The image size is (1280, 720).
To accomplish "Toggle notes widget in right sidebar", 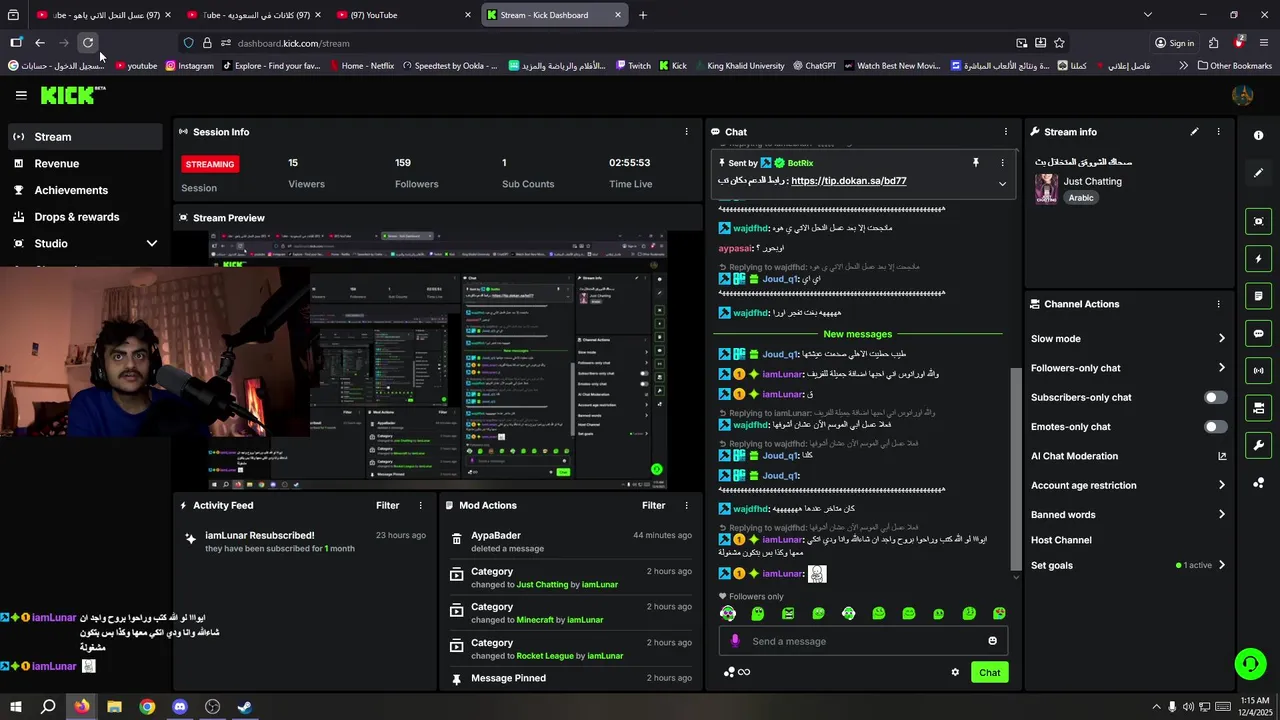I will [1258, 296].
